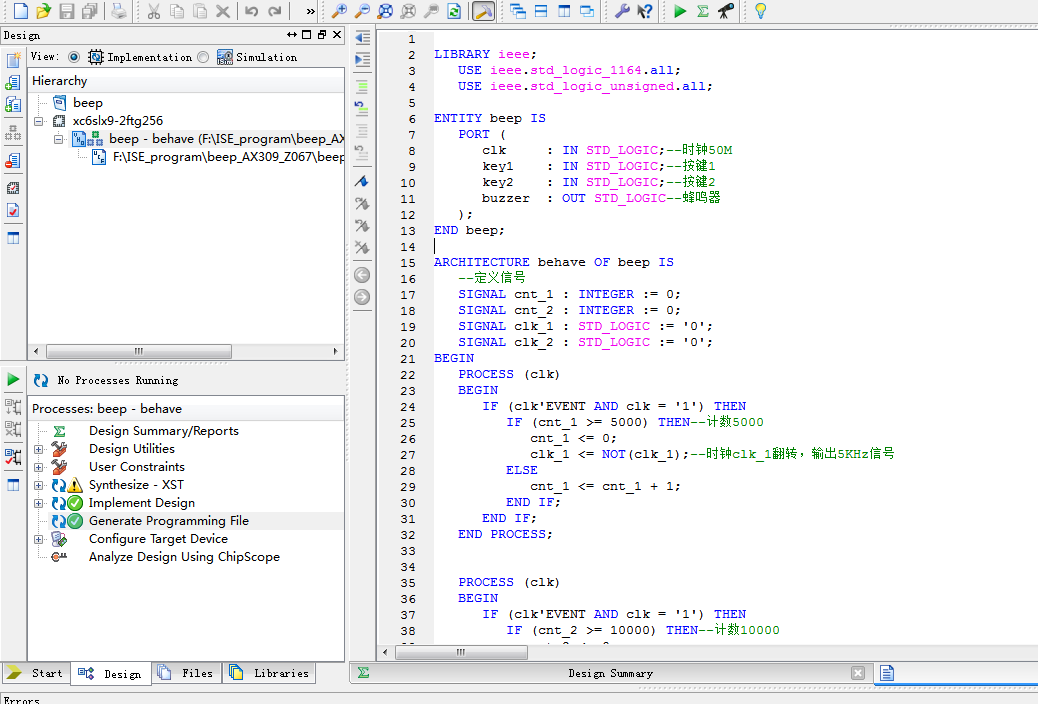
Task: Select the Zoom In toolbar icon
Action: pos(338,11)
